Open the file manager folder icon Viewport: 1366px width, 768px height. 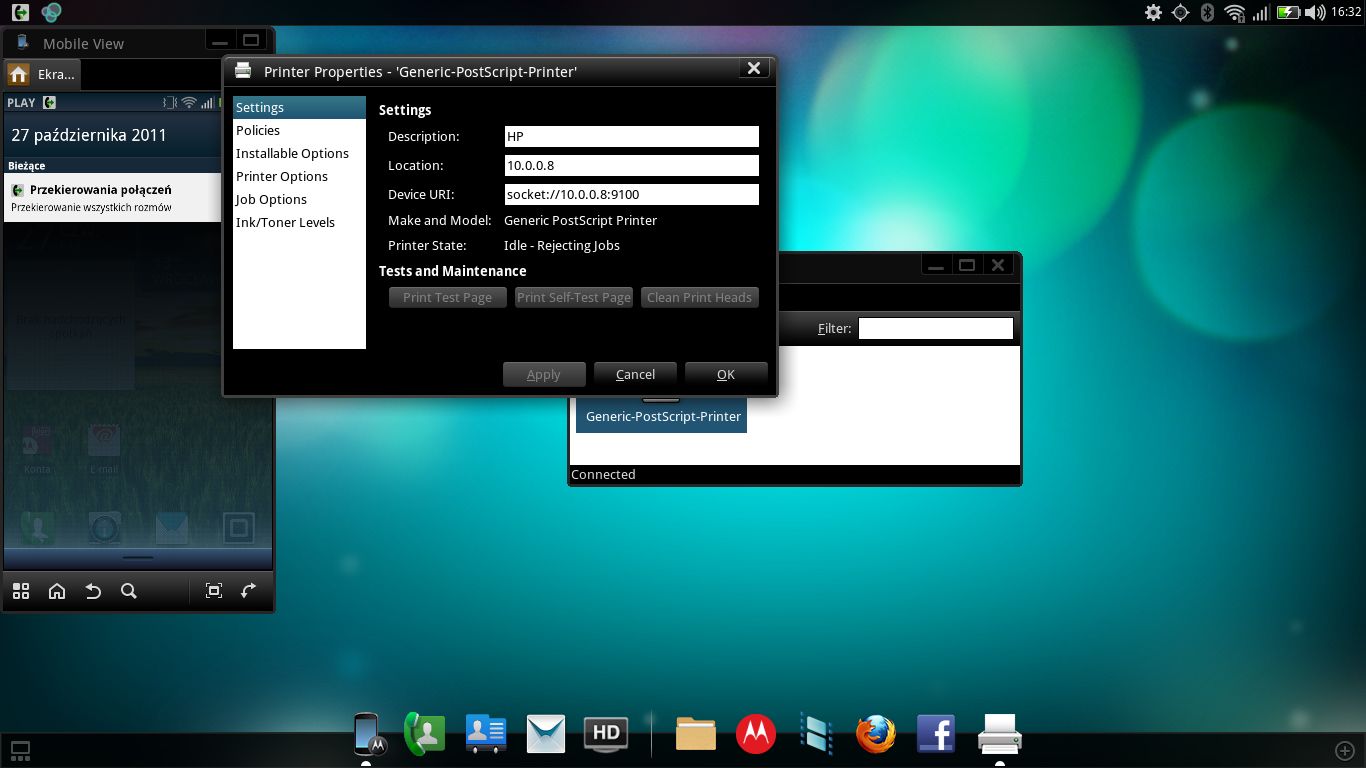696,734
